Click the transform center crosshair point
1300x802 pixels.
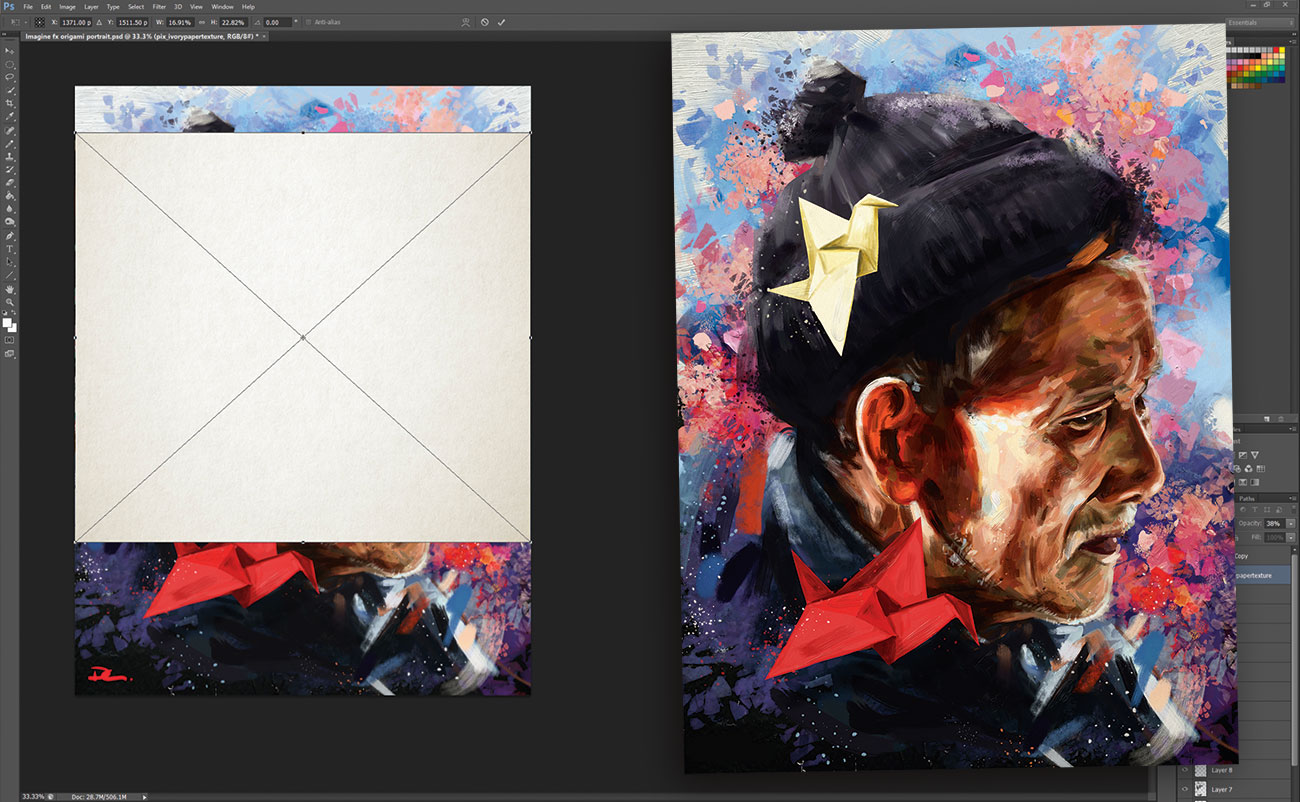pos(303,338)
